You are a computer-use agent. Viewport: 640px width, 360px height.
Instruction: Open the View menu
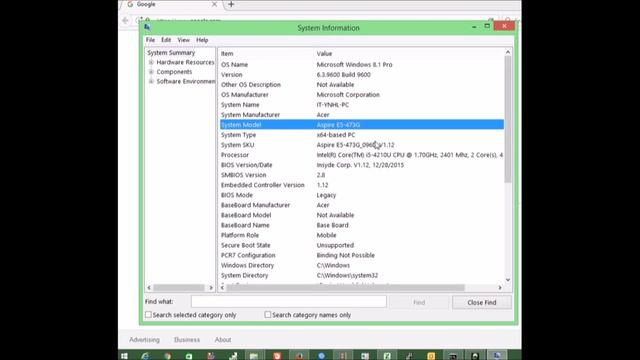click(x=183, y=40)
